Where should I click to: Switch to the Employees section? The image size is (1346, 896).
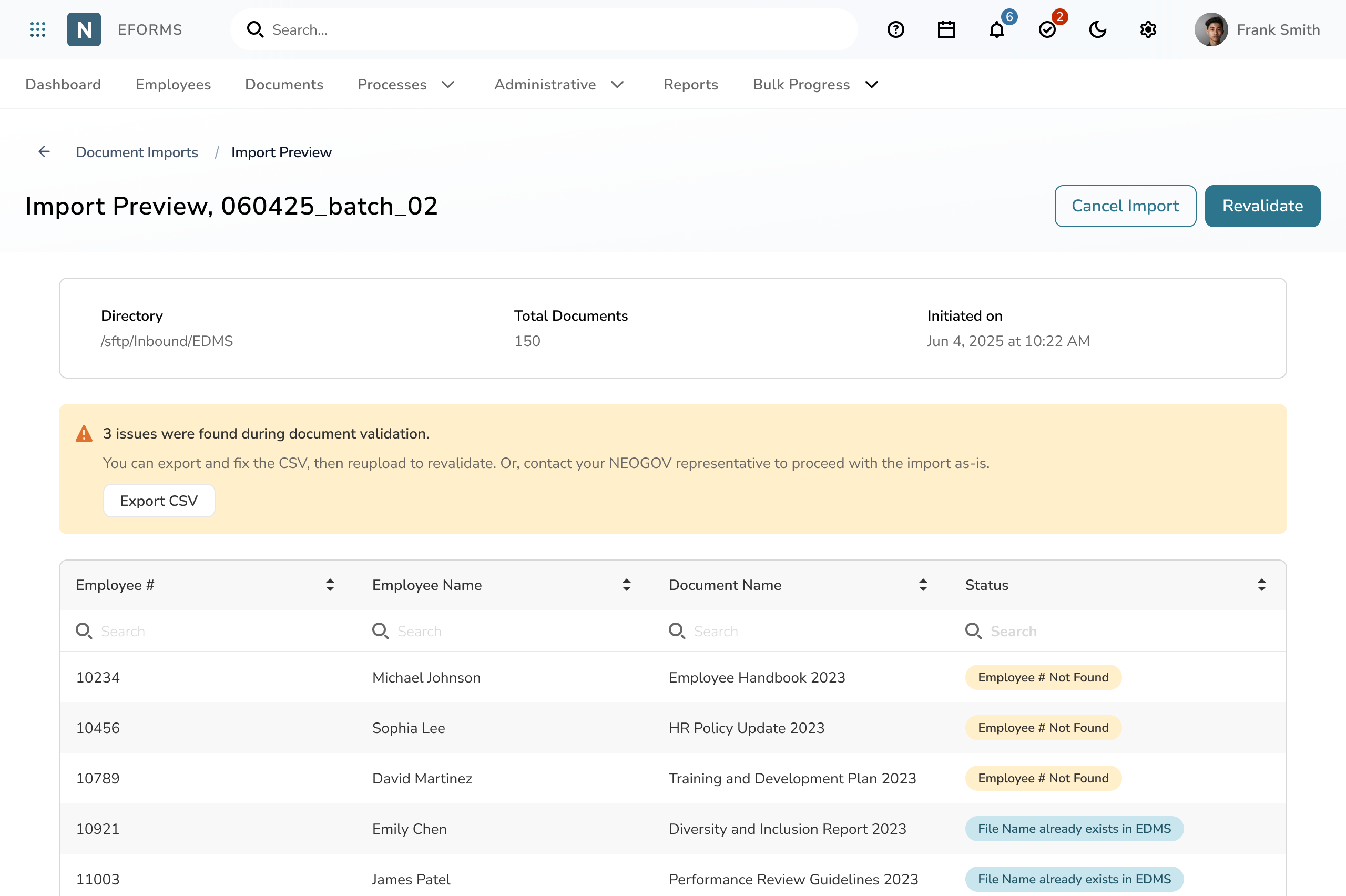tap(173, 84)
